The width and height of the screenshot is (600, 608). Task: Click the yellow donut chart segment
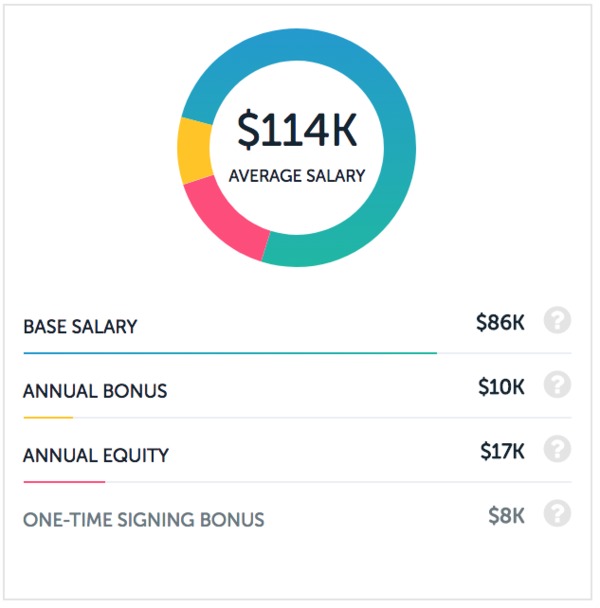click(x=195, y=151)
